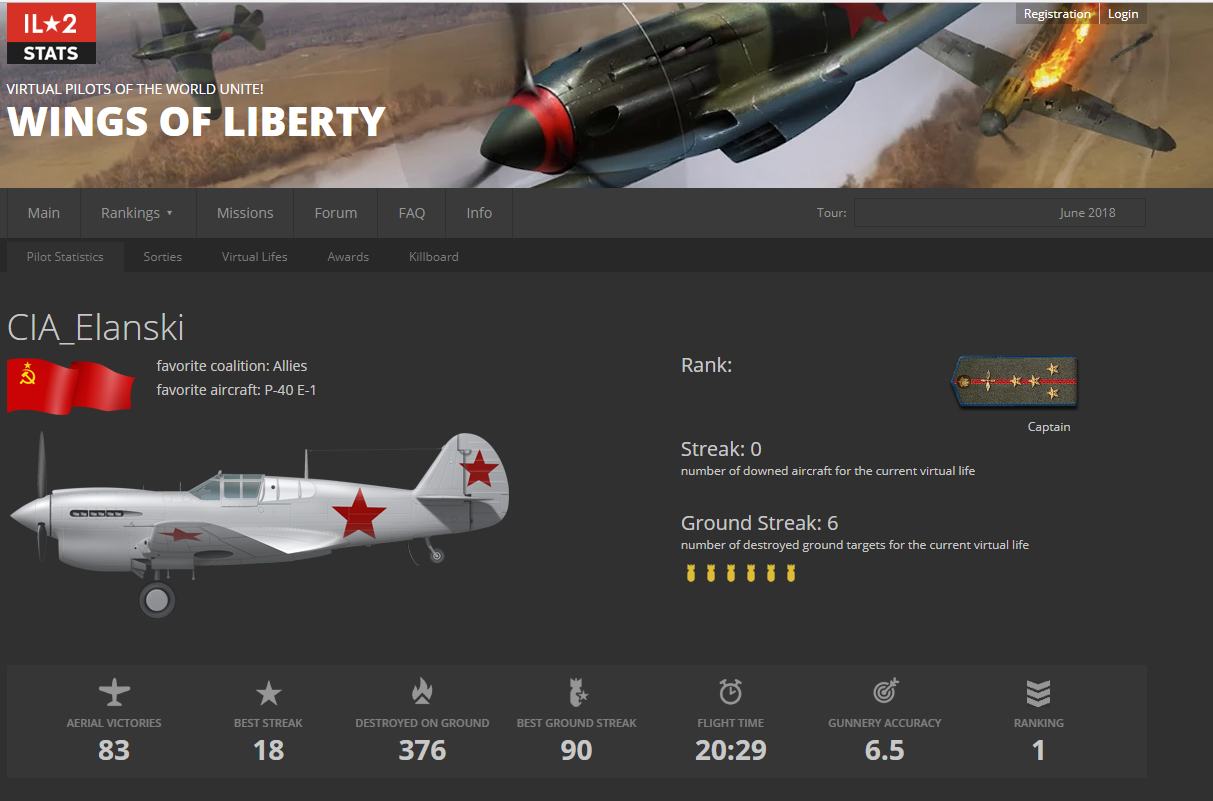Click the IL-2 Stats logo
This screenshot has height=801, width=1213.
point(51,34)
